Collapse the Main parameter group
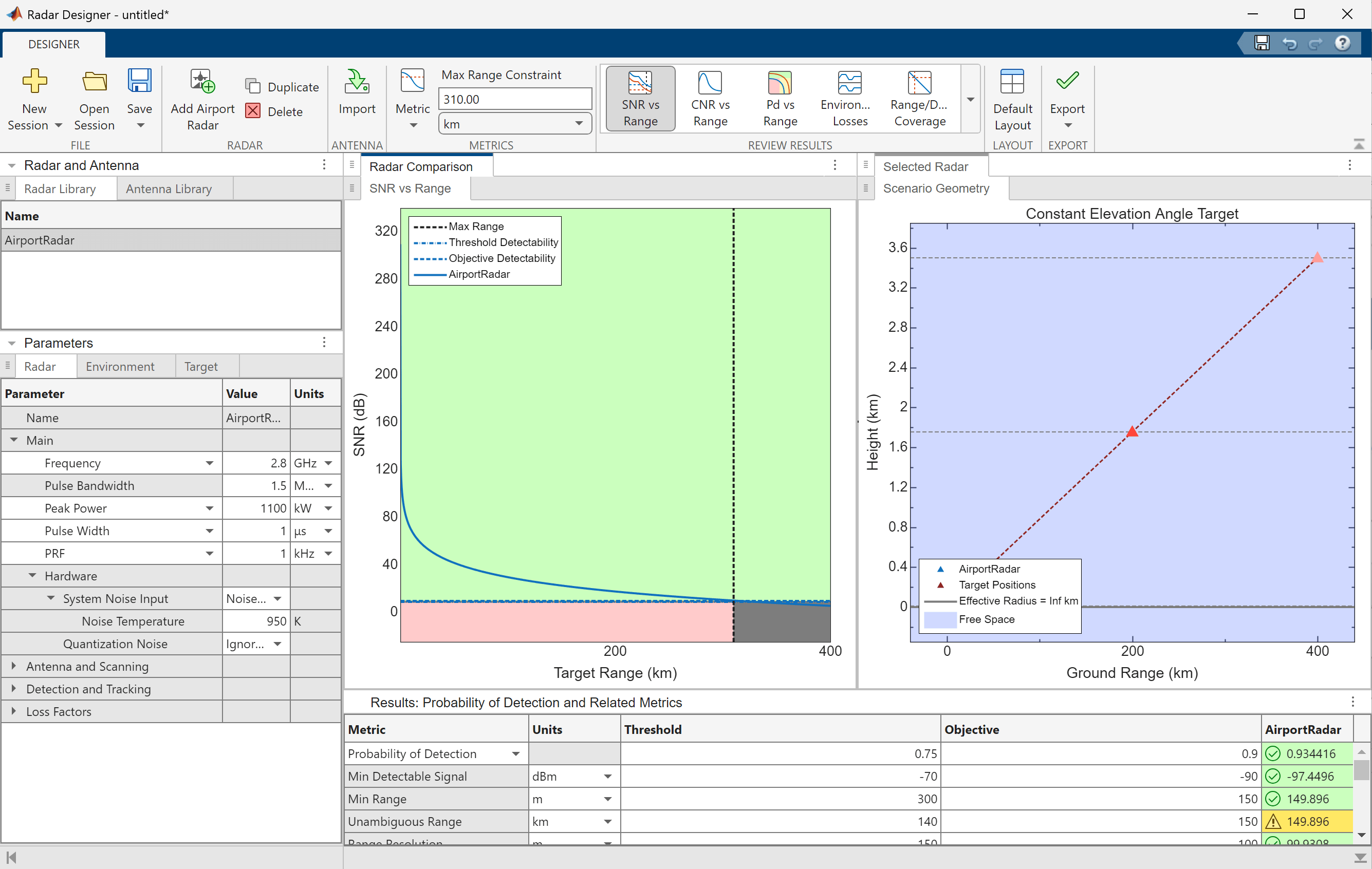This screenshot has width=1372, height=869. pos(14,441)
